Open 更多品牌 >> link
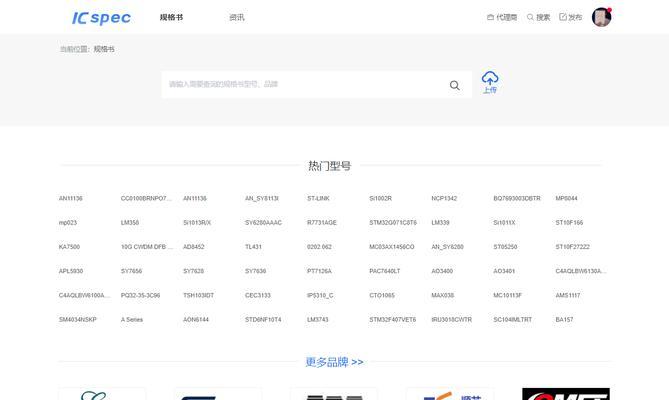Viewport: 669px width, 400px height. [334, 362]
